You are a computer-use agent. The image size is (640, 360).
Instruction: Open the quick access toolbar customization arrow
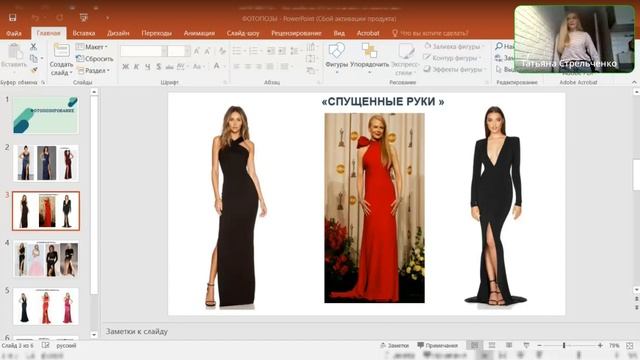[107, 18]
